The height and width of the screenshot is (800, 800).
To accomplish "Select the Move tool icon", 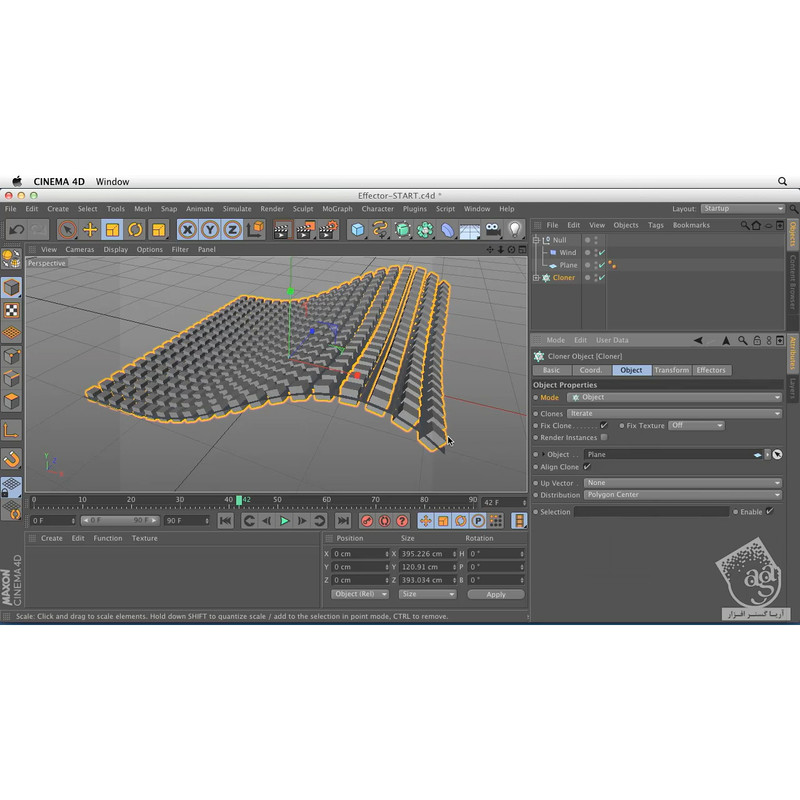I will tap(90, 230).
